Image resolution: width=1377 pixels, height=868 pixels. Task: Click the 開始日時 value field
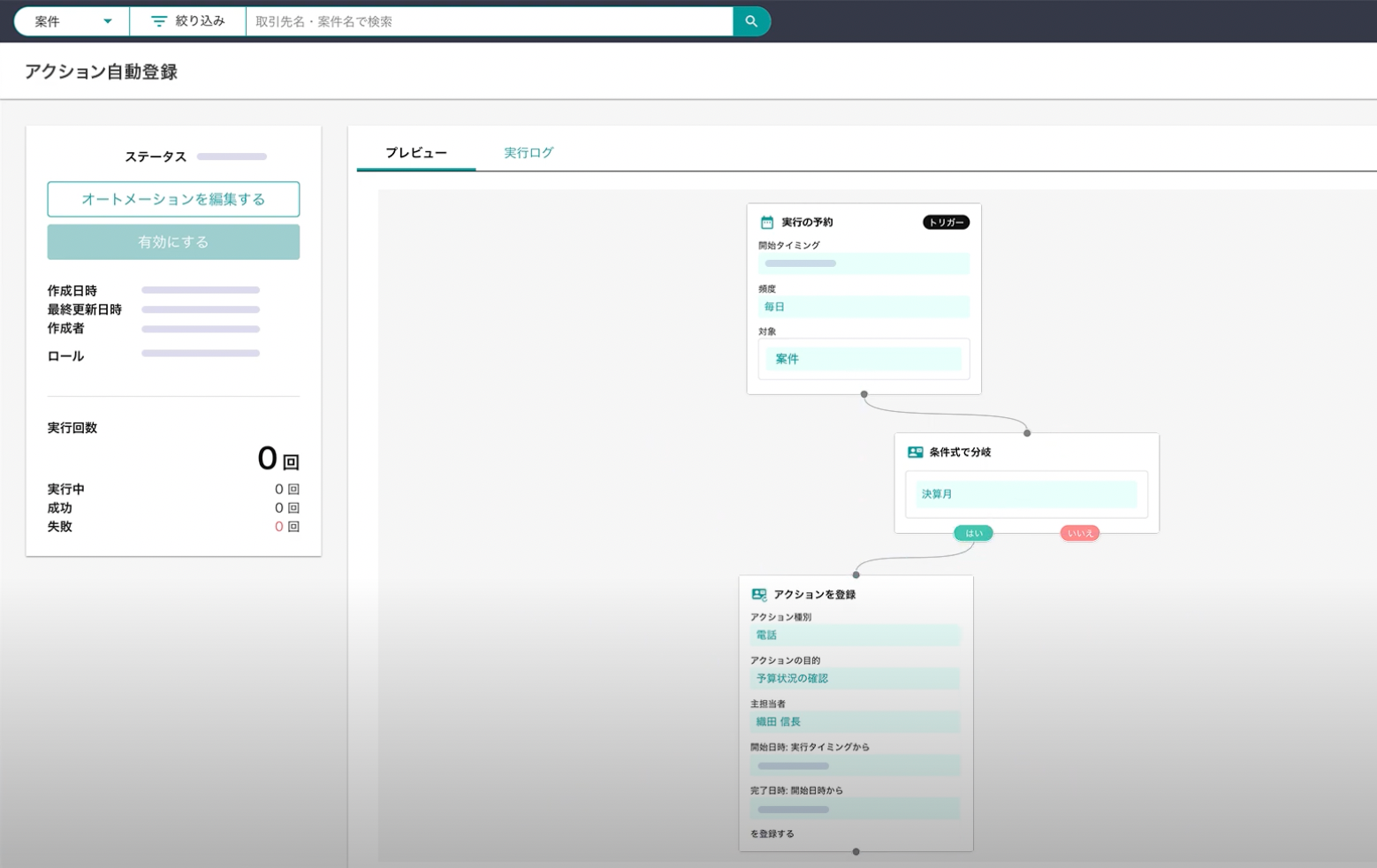pos(855,765)
